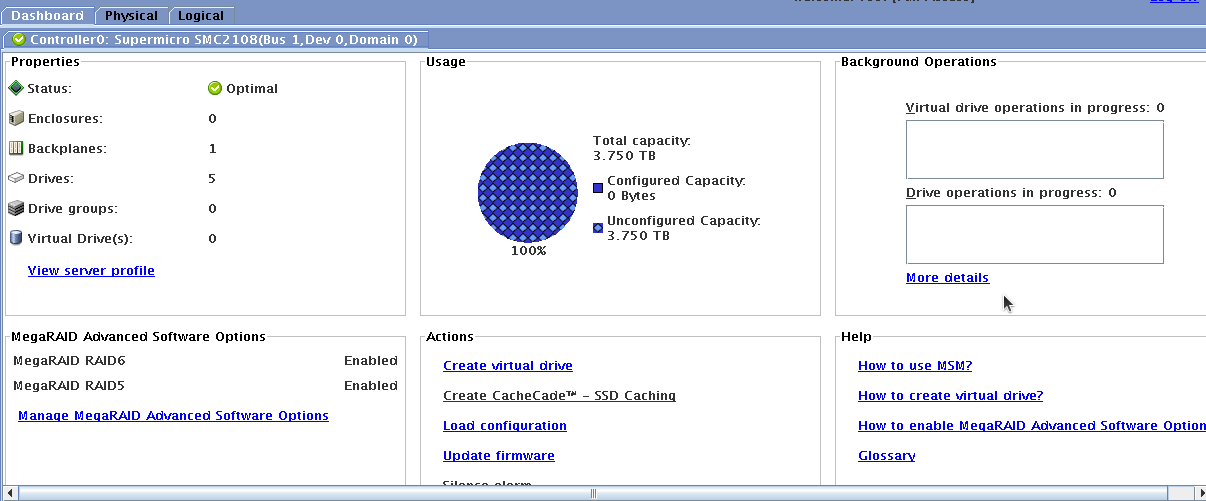The image size is (1206, 501).
Task: Click the Unconfigured Capacity legend swatch
Action: 598,227
